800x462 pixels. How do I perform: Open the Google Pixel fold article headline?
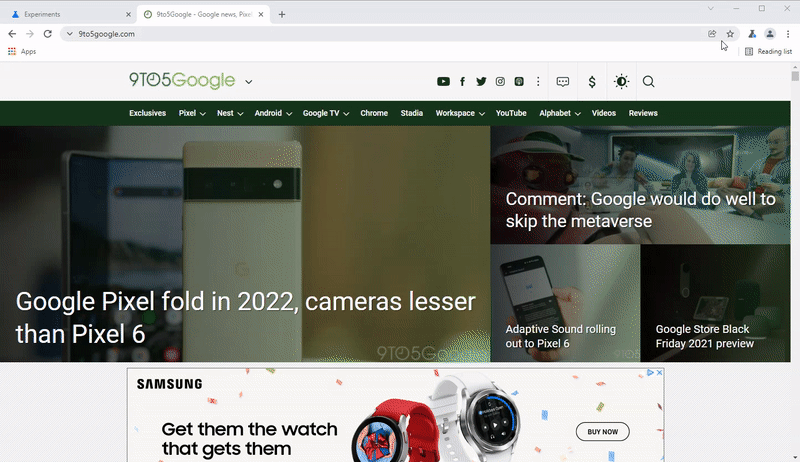click(x=245, y=317)
